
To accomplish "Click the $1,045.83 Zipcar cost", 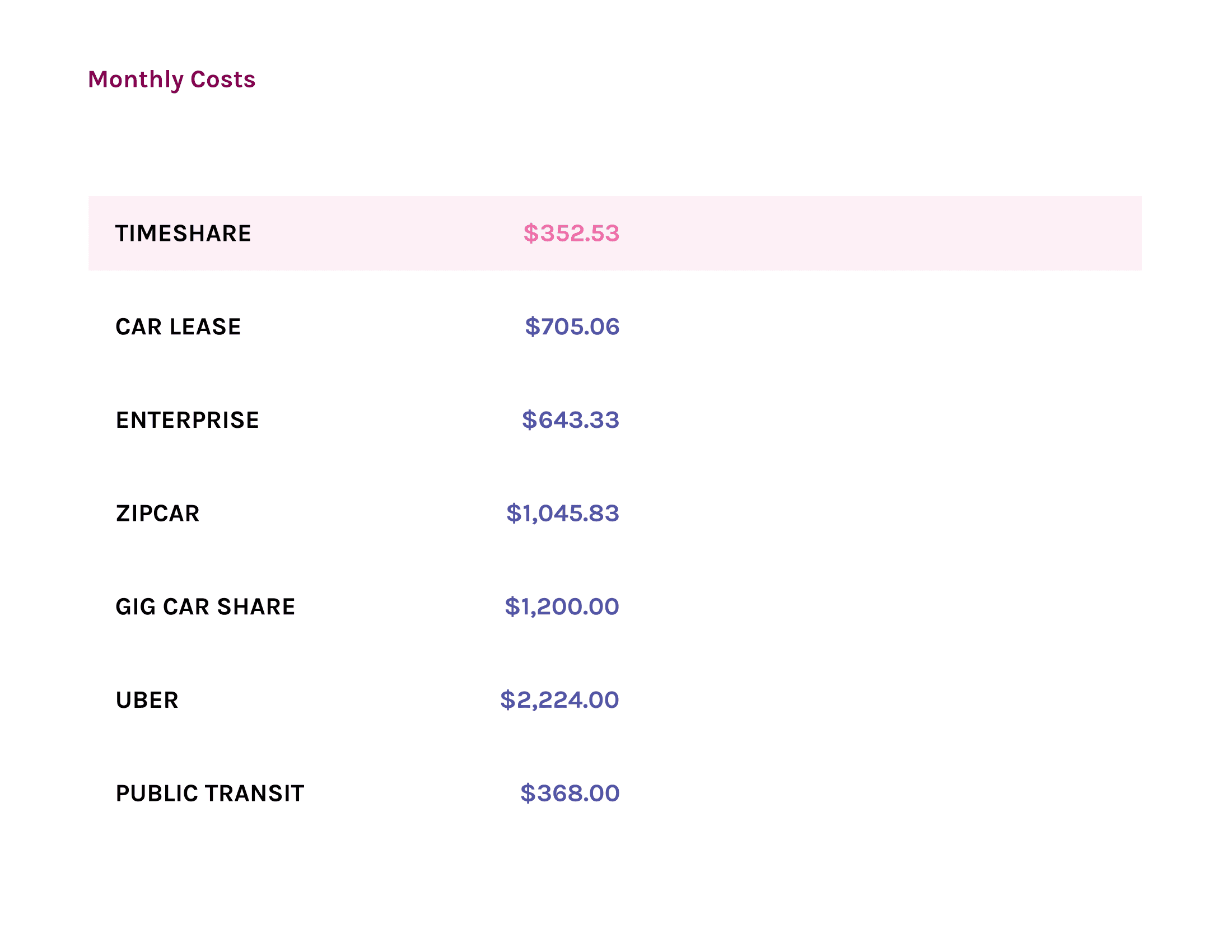I will (562, 514).
